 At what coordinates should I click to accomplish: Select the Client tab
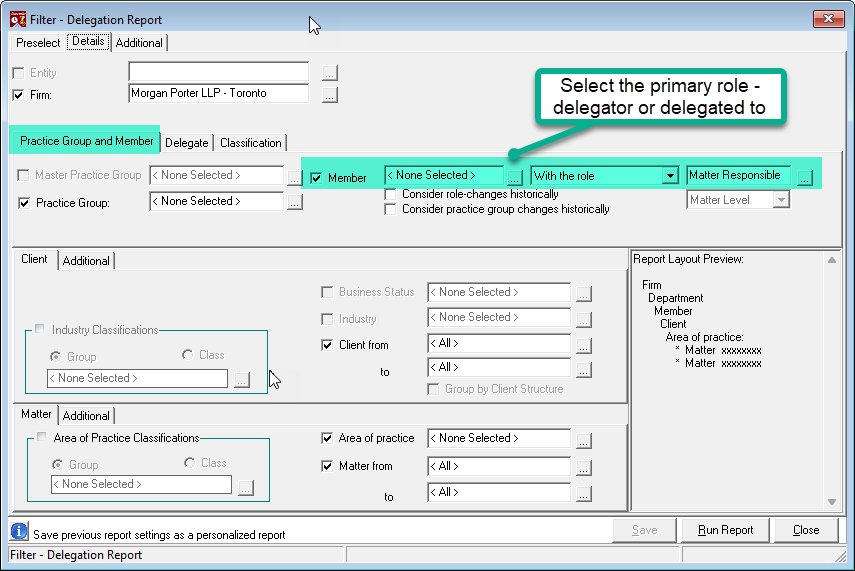point(34,259)
